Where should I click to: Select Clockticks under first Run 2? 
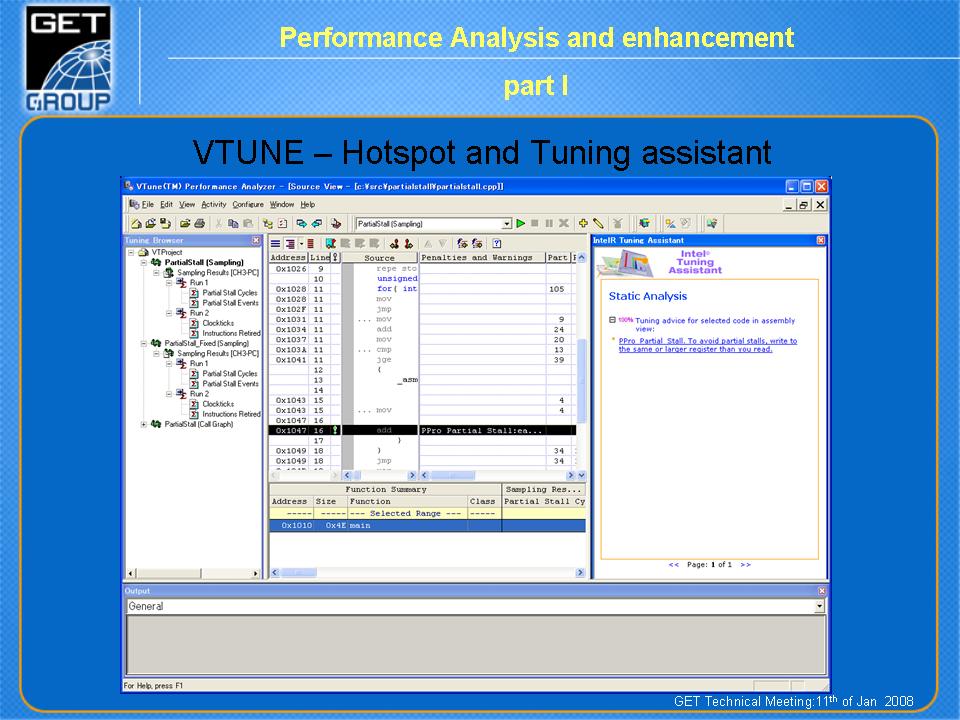click(218, 323)
